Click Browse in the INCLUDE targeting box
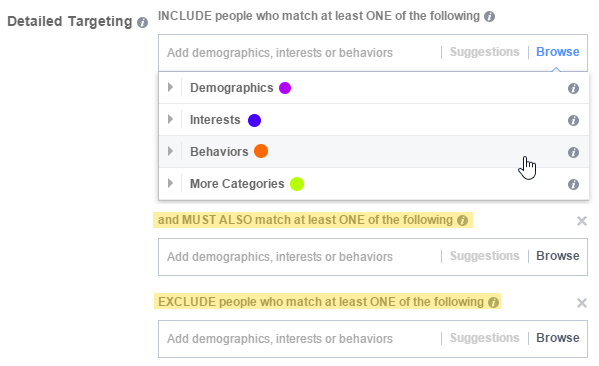This screenshot has height=366, width=599. (x=557, y=52)
